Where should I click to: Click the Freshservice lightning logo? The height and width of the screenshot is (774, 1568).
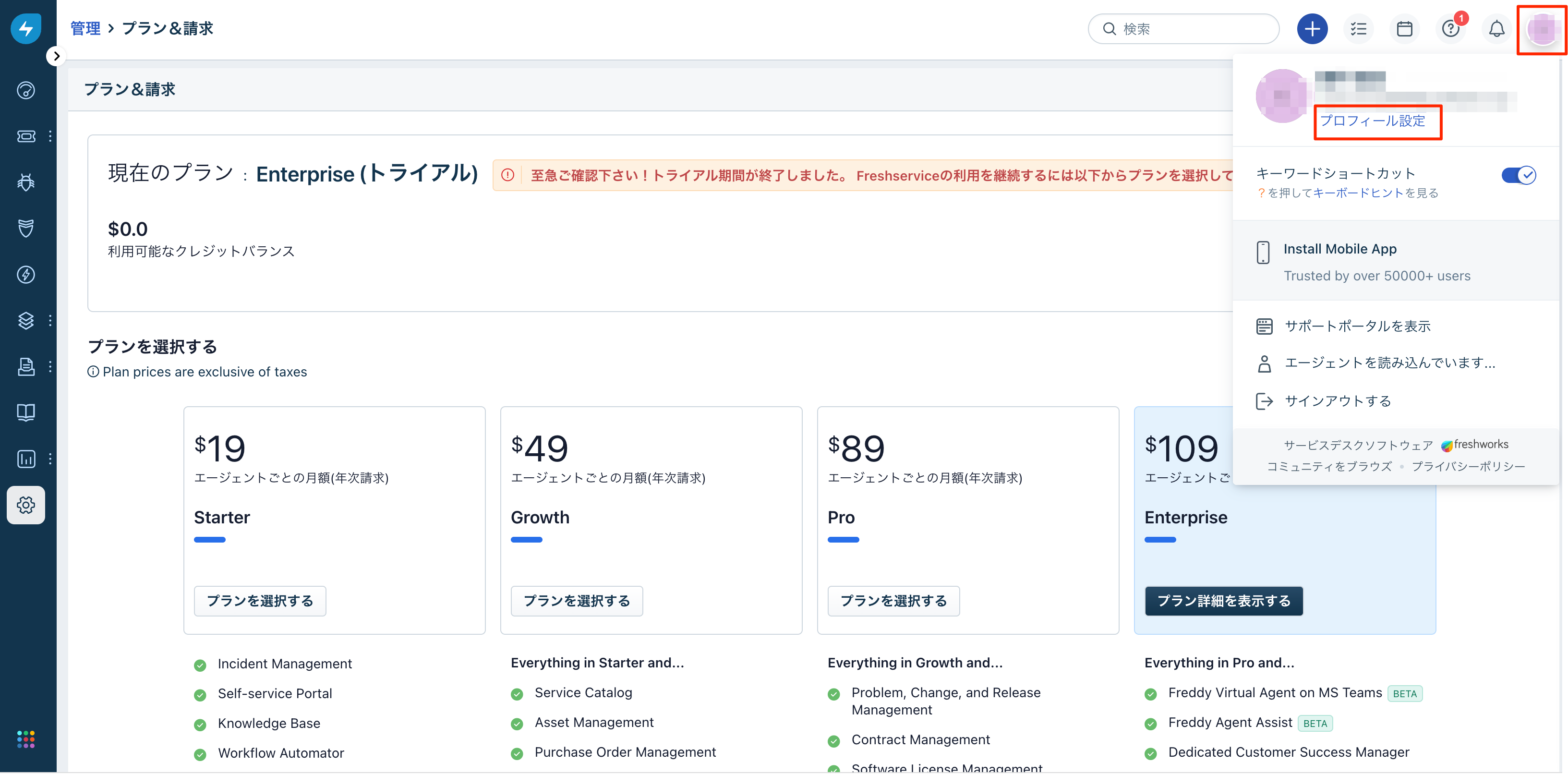click(x=25, y=28)
